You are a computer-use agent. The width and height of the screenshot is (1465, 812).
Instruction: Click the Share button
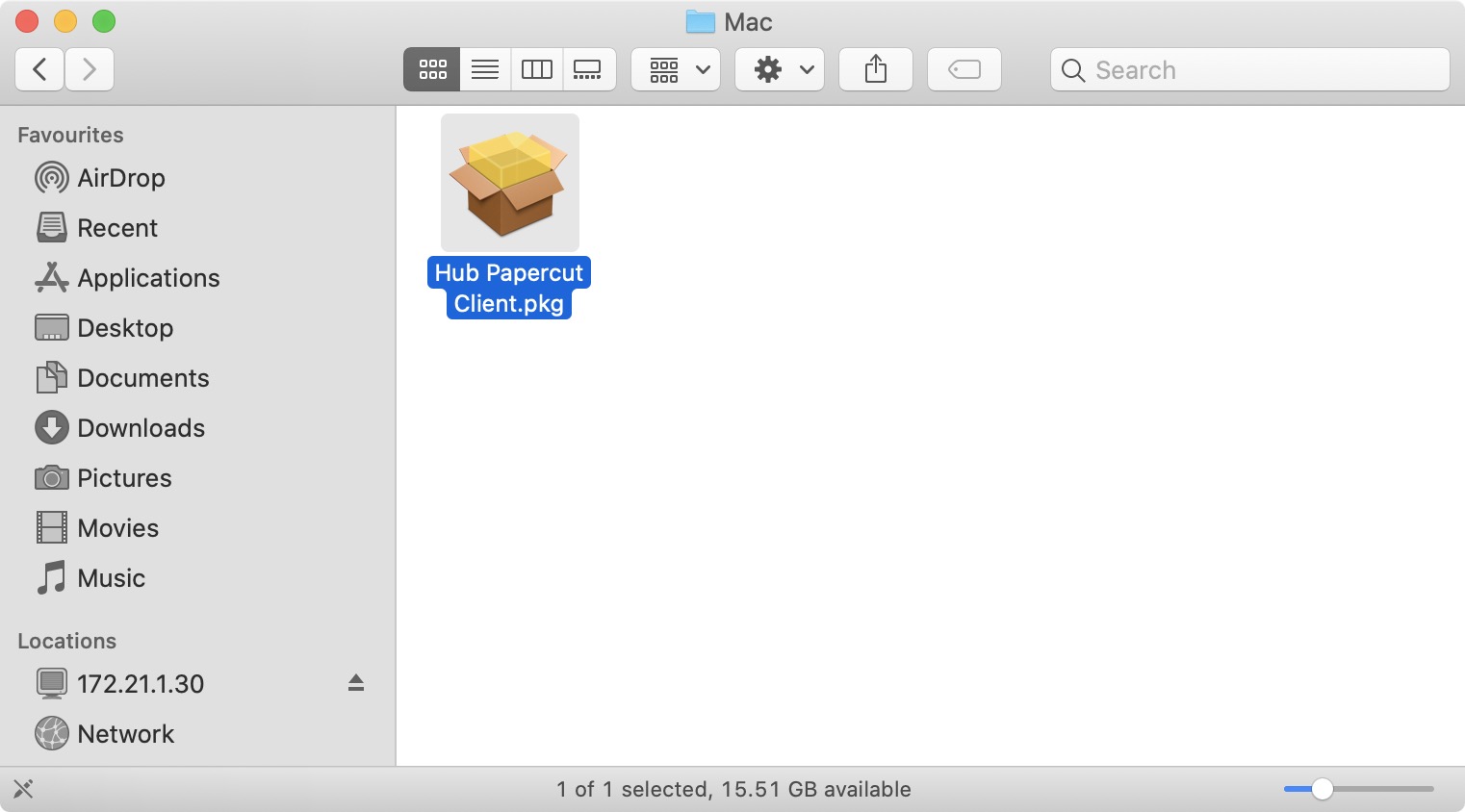pos(876,69)
